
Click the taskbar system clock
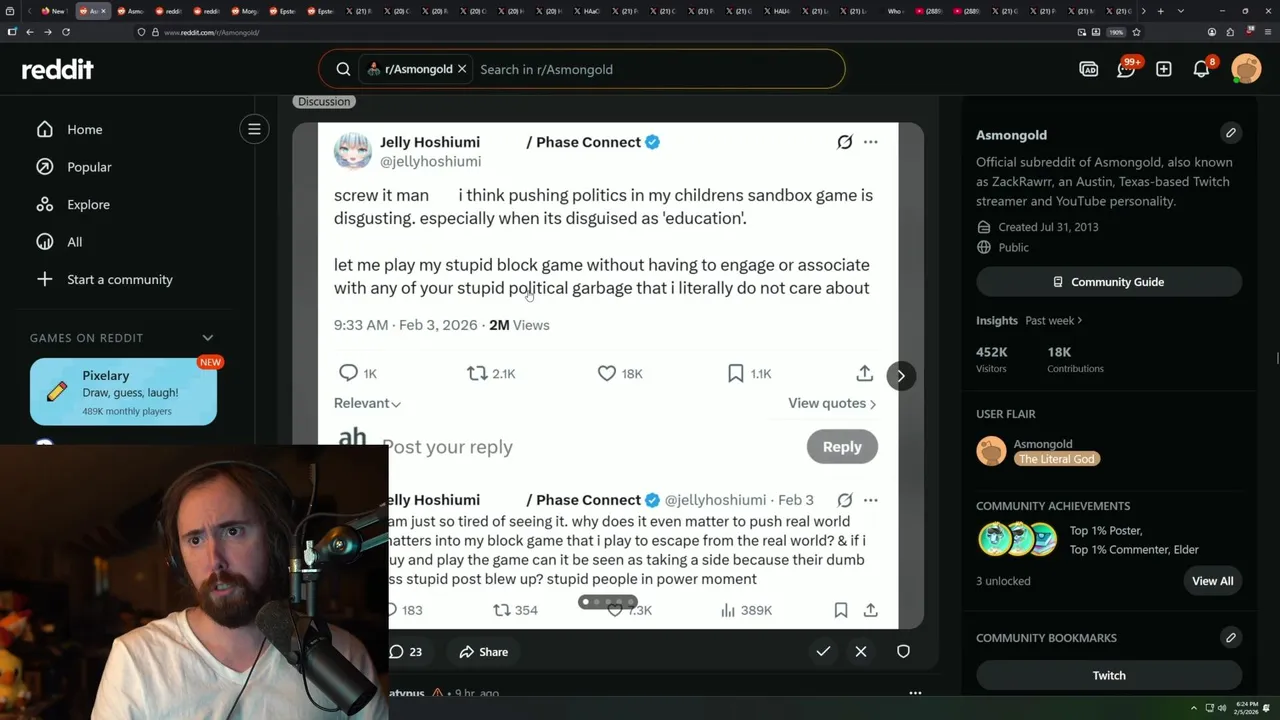1247,709
